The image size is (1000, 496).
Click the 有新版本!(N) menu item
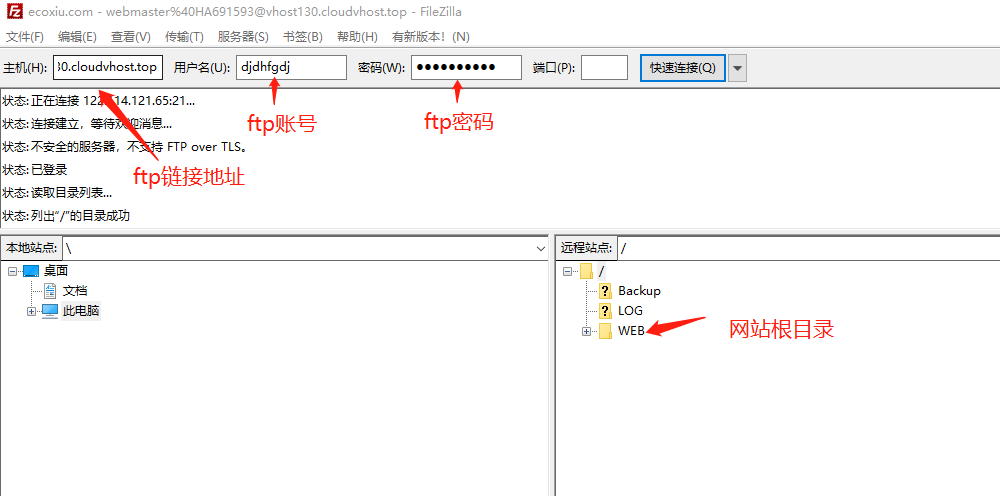pos(431,37)
